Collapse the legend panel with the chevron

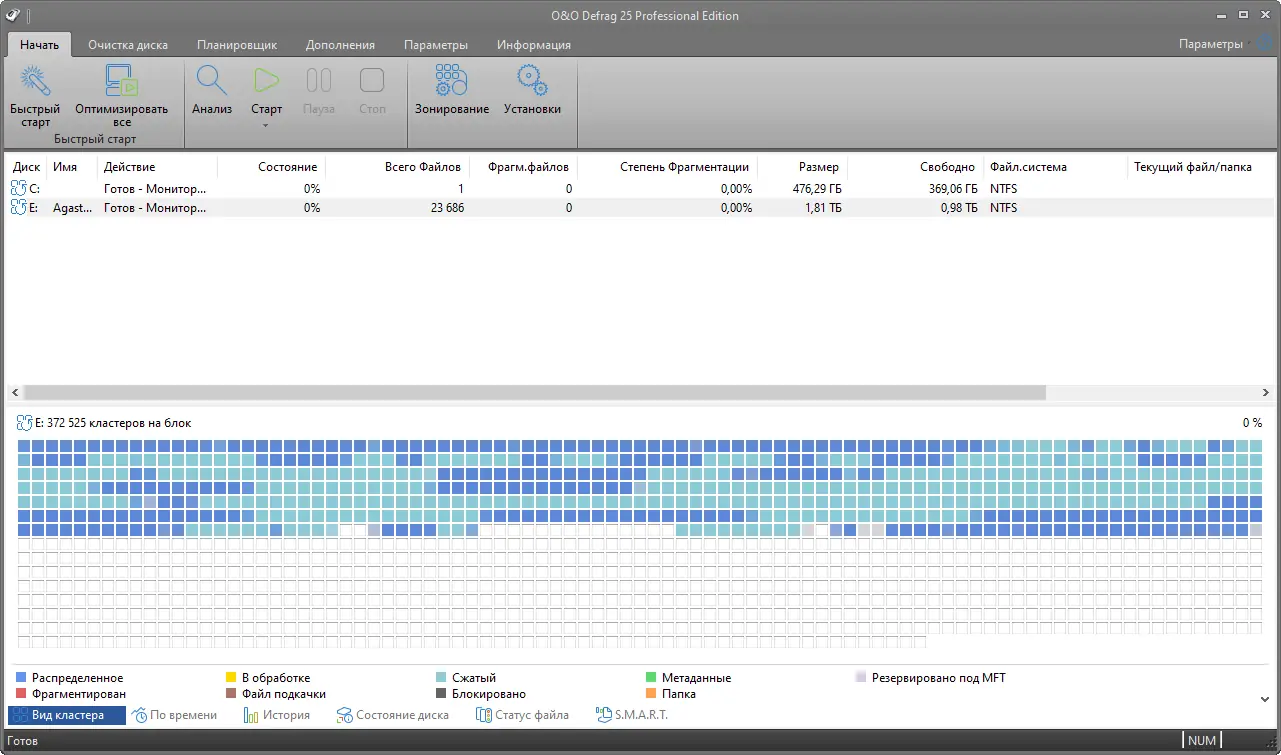coord(1266,700)
